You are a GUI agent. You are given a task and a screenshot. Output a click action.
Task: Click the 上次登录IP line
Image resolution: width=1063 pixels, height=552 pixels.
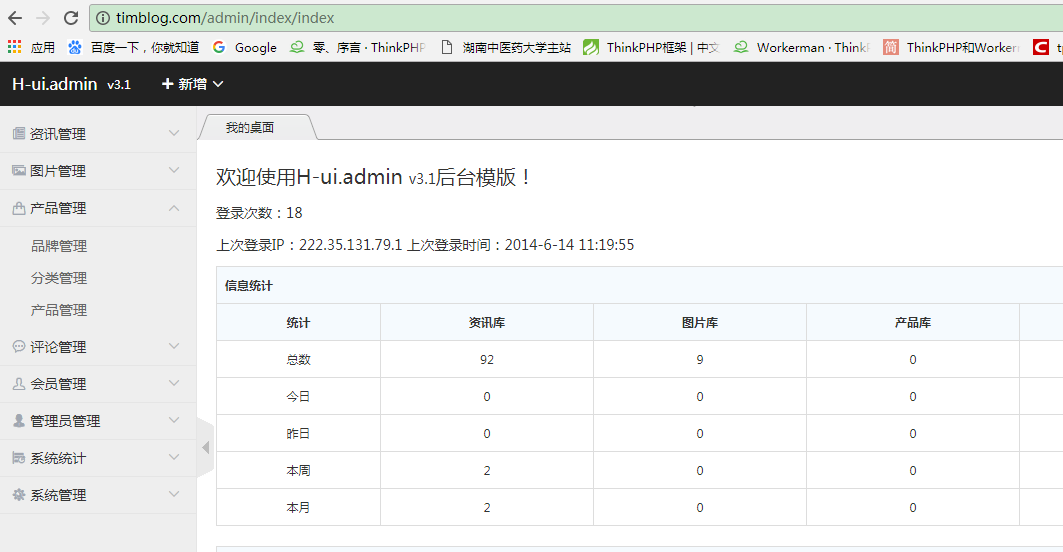point(425,245)
